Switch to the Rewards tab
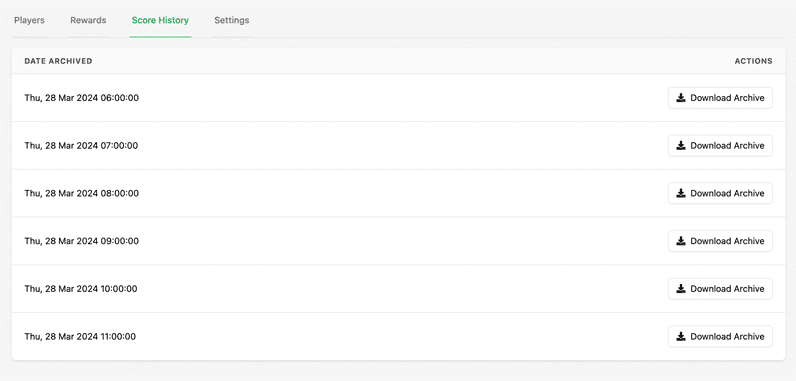796x381 pixels. click(x=88, y=21)
